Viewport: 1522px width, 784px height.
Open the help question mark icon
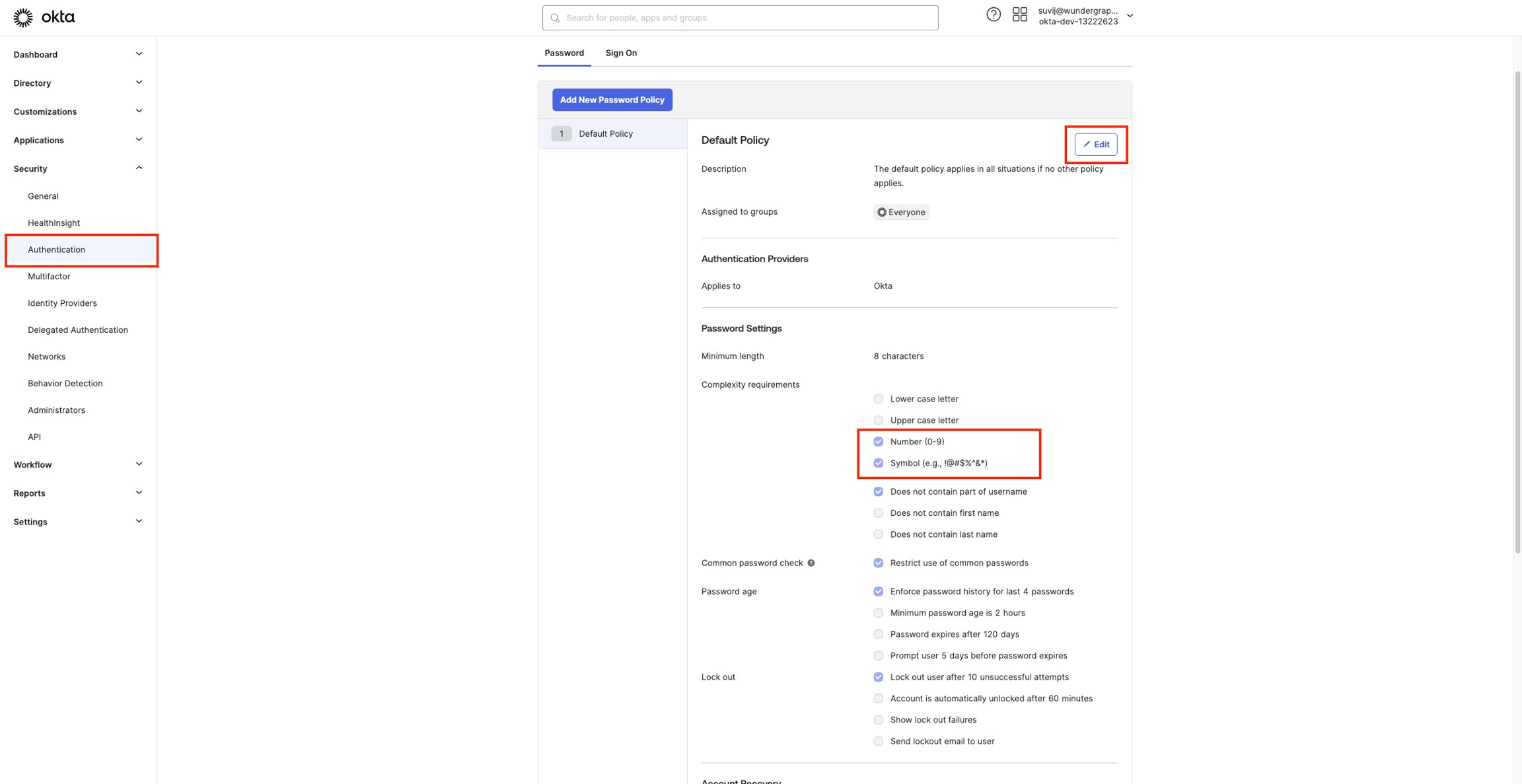[994, 14]
